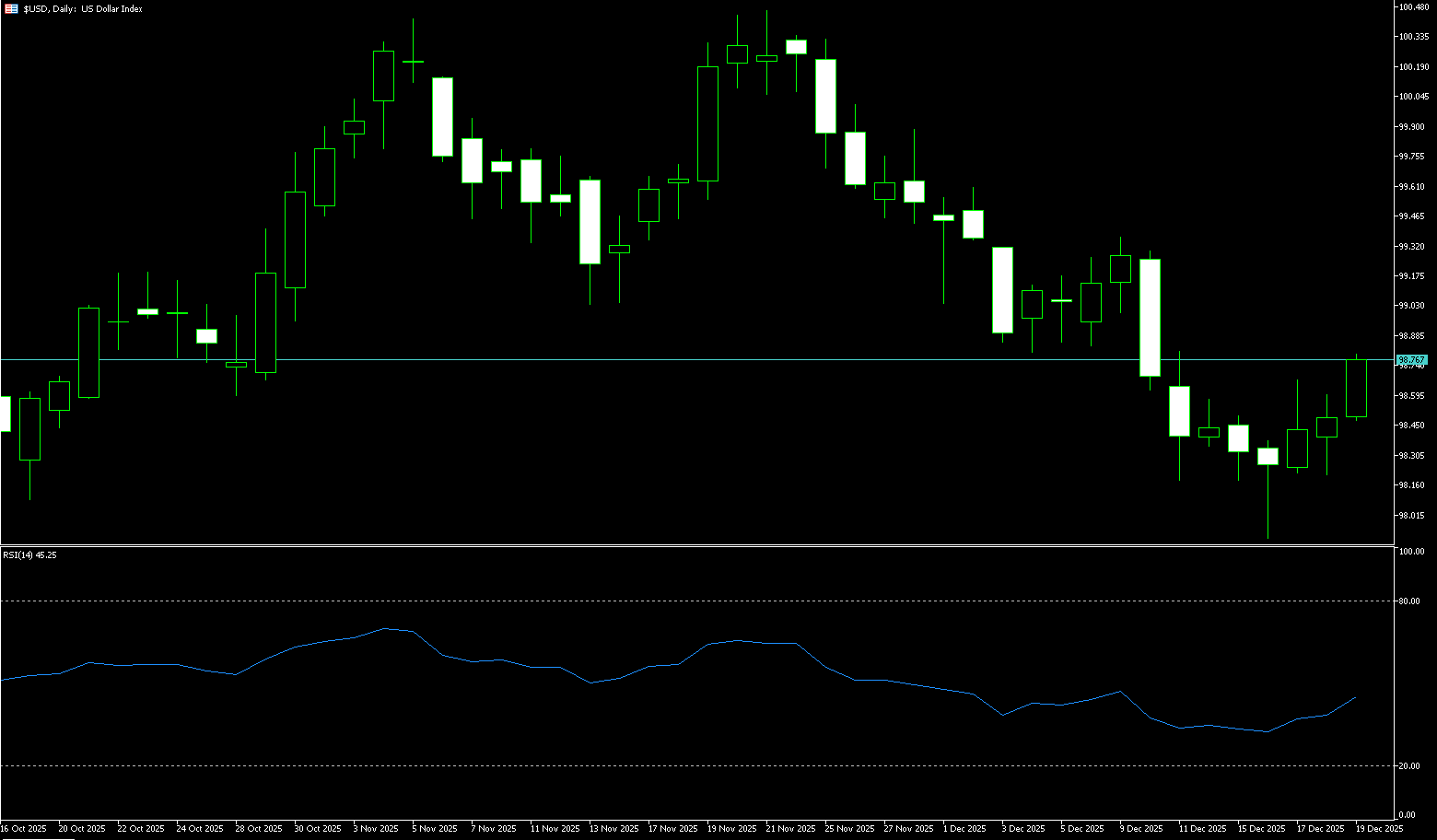This screenshot has width=1437, height=840.
Task: Click the 16 Oct 2025 date label
Action: click(24, 829)
